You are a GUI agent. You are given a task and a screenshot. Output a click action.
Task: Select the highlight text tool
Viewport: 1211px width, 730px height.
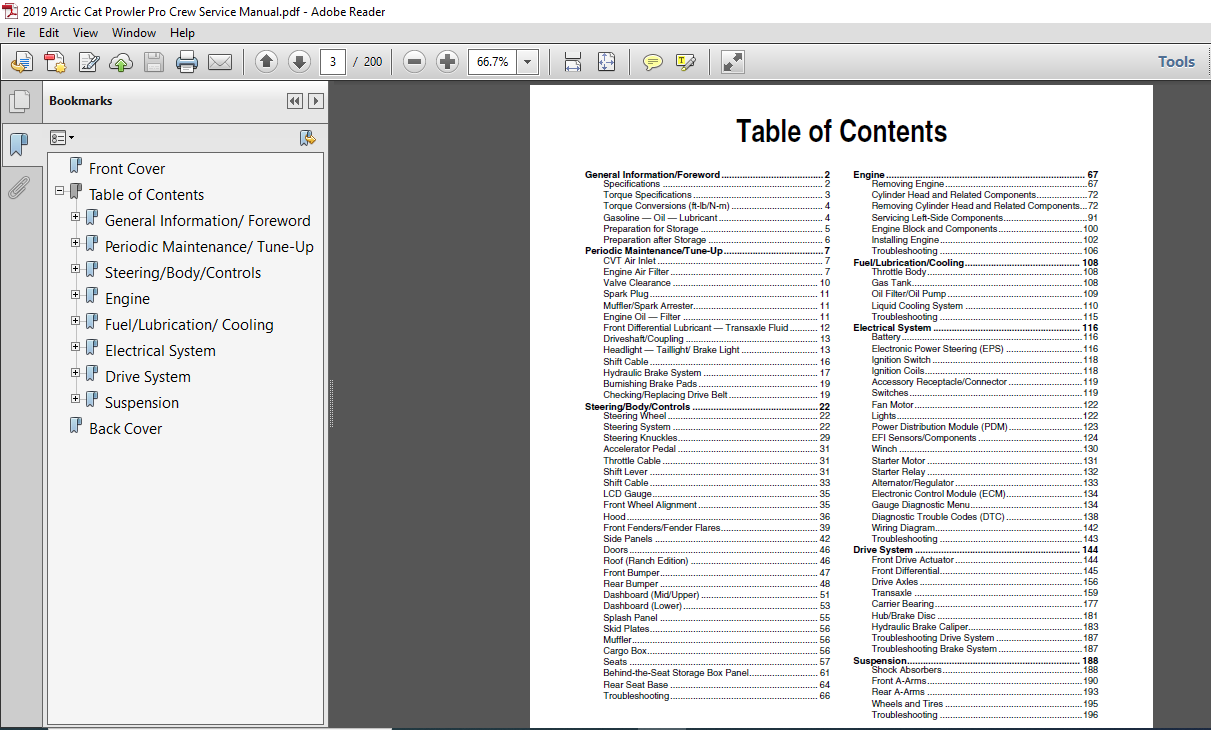(686, 62)
